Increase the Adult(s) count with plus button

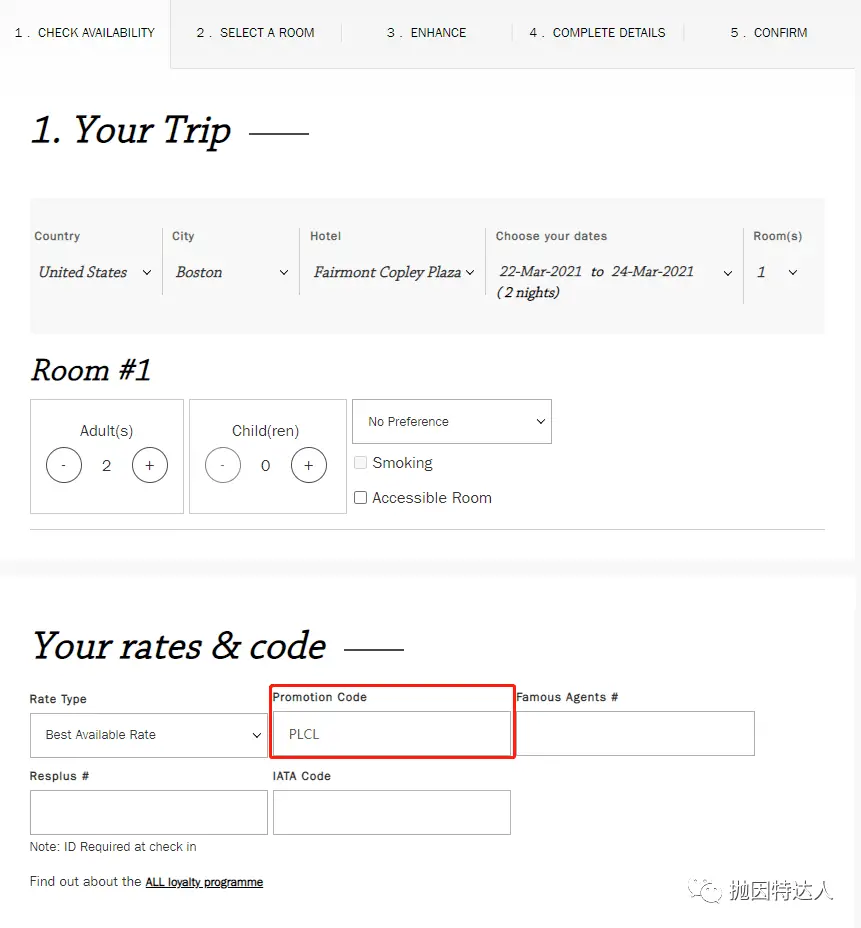[x=150, y=465]
